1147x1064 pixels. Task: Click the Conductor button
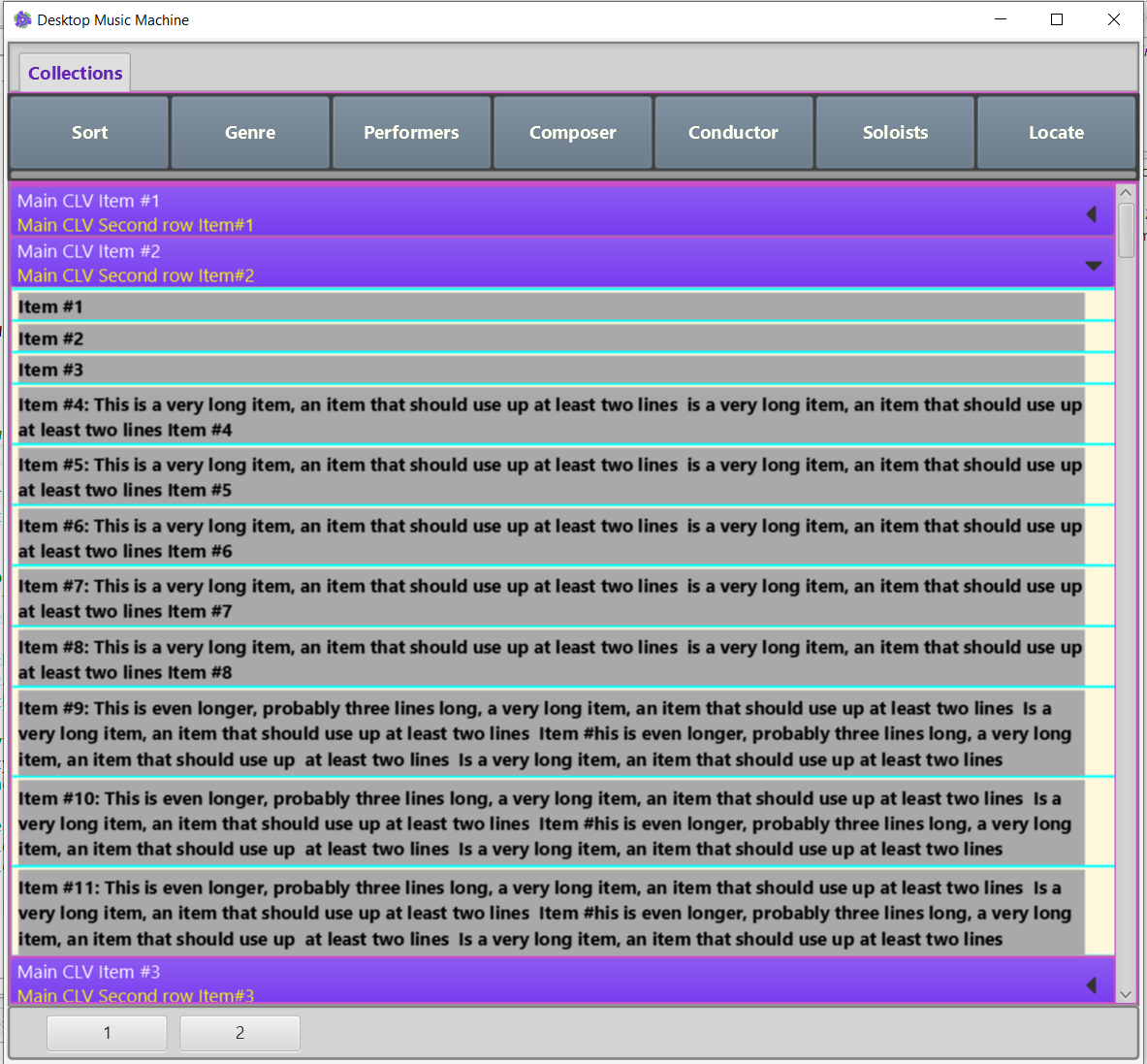(734, 133)
